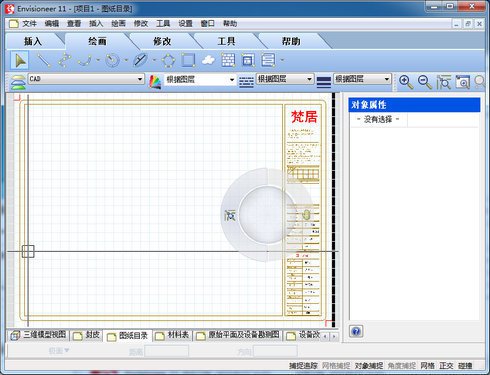The width and height of the screenshot is (490, 375).
Task: Switch to the 修改 ribbon tab
Action: click(x=162, y=41)
